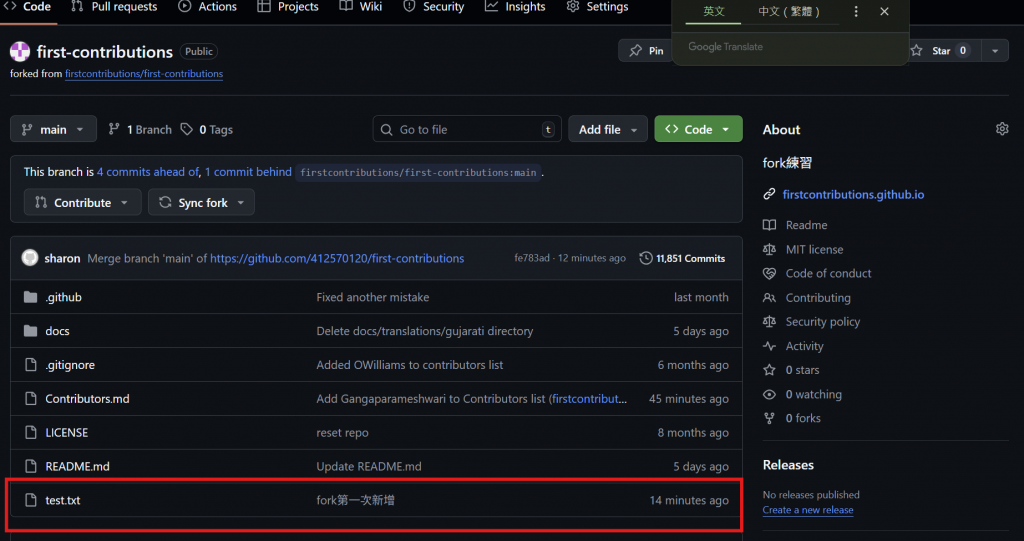Open the 'Fixed another mistake' commit message
This screenshot has width=1024, height=541.
[x=373, y=297]
